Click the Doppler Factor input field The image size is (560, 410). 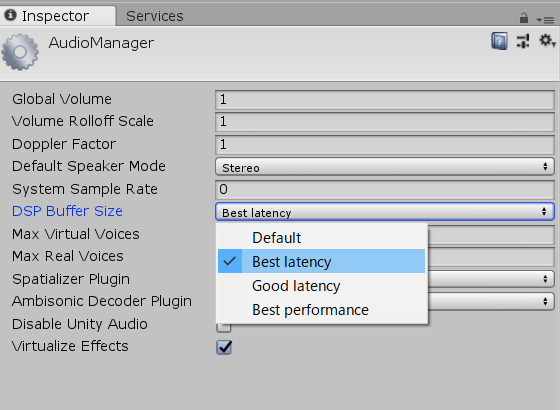pyautogui.click(x=385, y=145)
